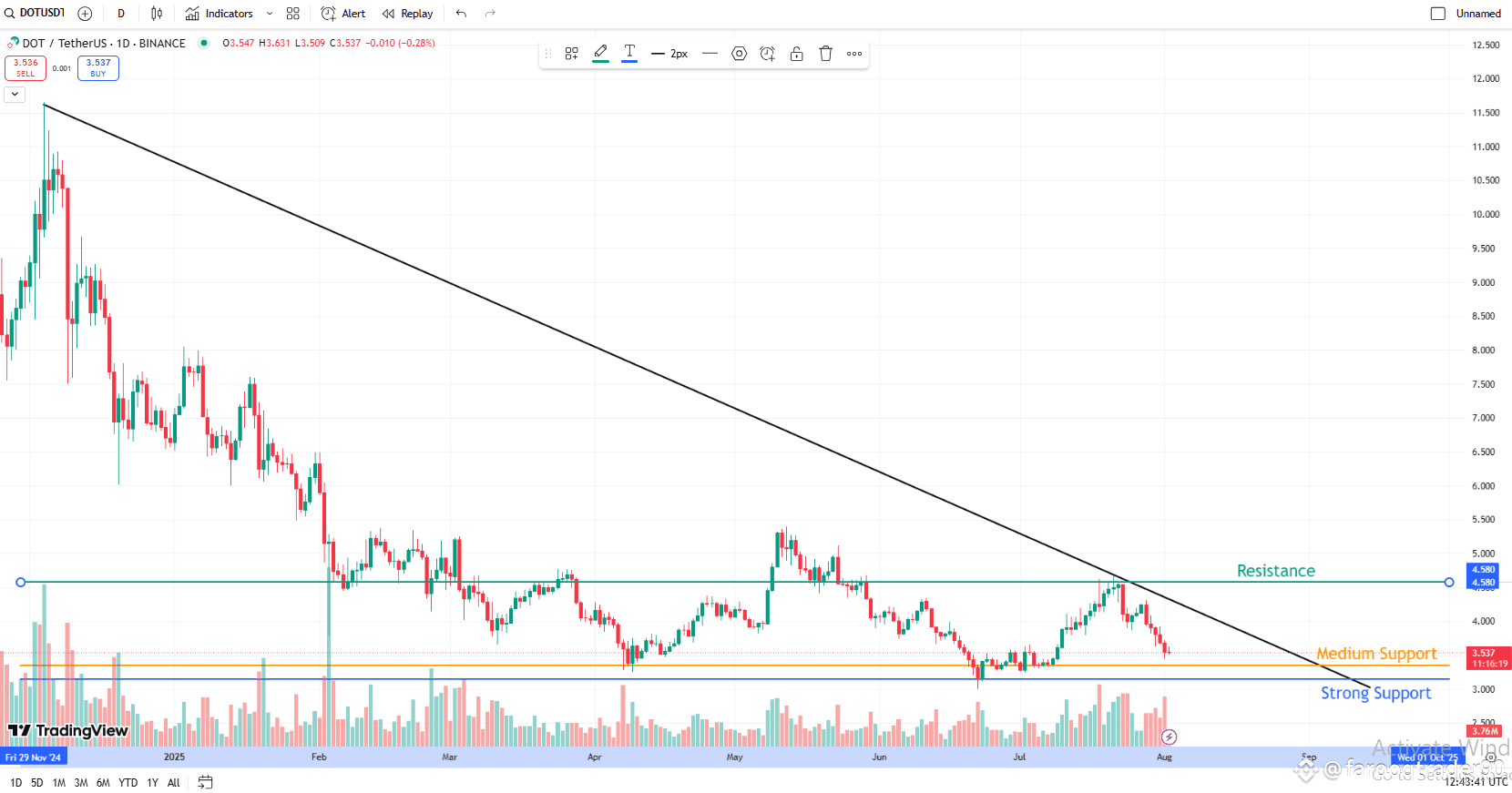The image size is (1512, 793).
Task: Grab the drawing toolbar drag handle
Action: point(548,54)
